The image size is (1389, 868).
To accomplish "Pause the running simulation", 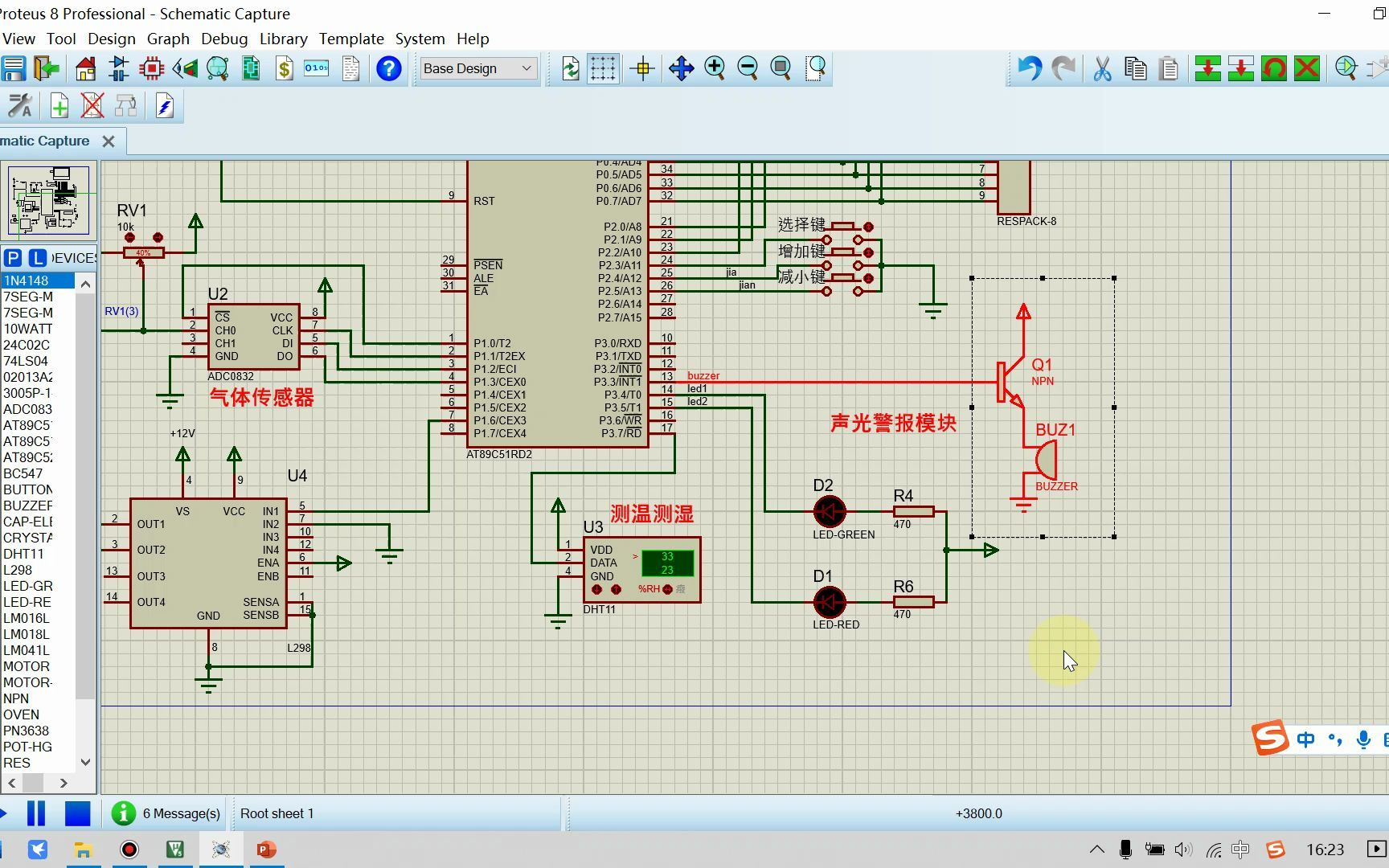I will 36,813.
